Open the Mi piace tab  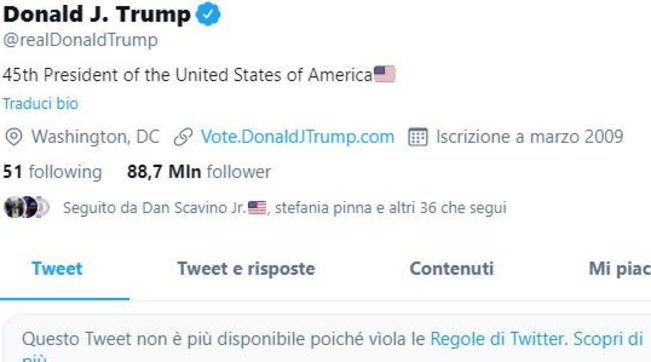tap(619, 269)
